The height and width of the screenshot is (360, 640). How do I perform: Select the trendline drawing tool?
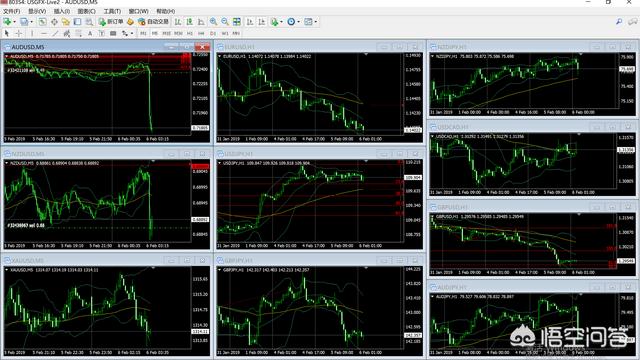pos(55,33)
